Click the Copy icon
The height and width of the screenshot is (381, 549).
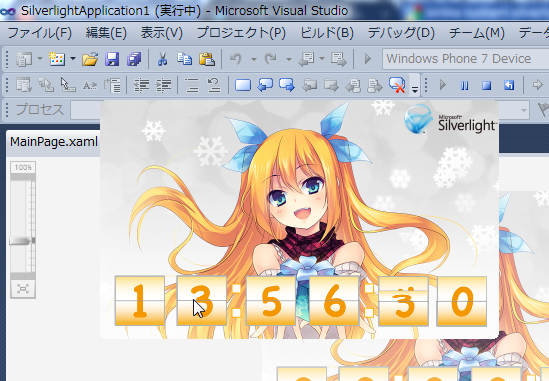[185, 59]
